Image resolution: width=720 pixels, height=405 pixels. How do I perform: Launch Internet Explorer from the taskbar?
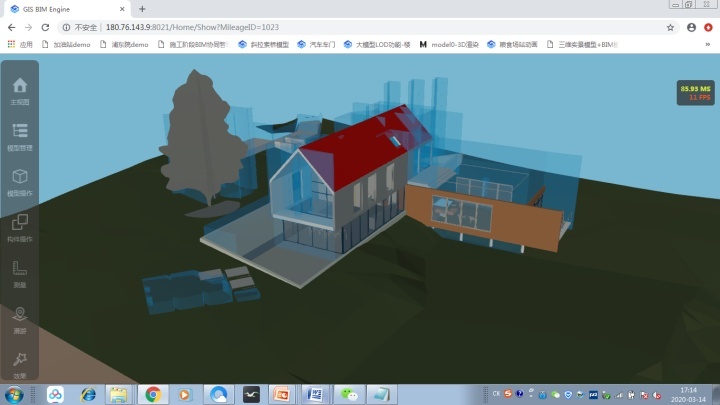click(88, 394)
